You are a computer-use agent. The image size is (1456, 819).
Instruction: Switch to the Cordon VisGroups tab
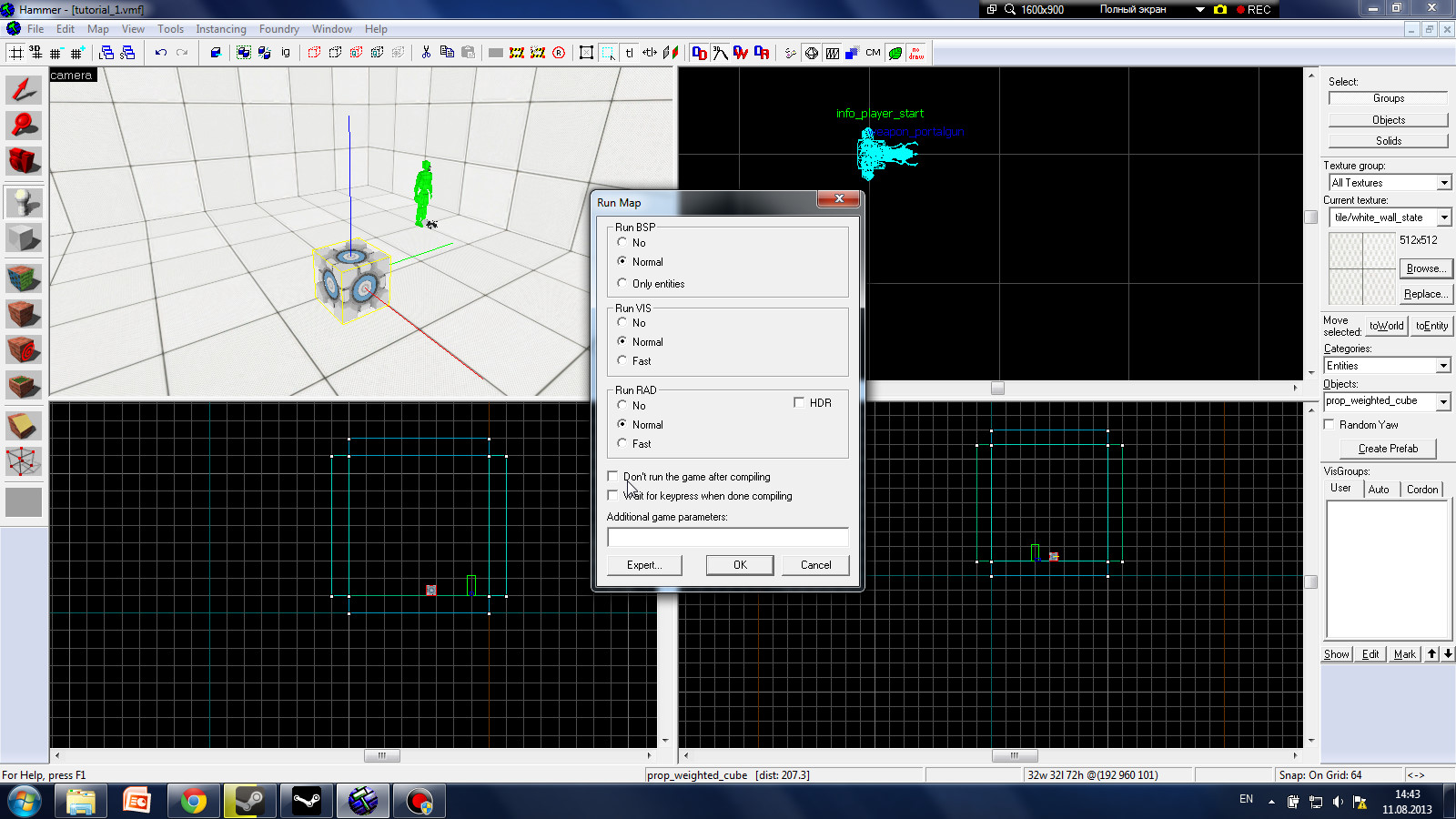click(x=1421, y=489)
